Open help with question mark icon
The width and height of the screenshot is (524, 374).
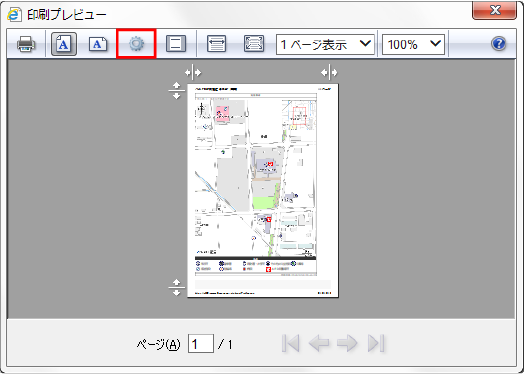coord(498,44)
